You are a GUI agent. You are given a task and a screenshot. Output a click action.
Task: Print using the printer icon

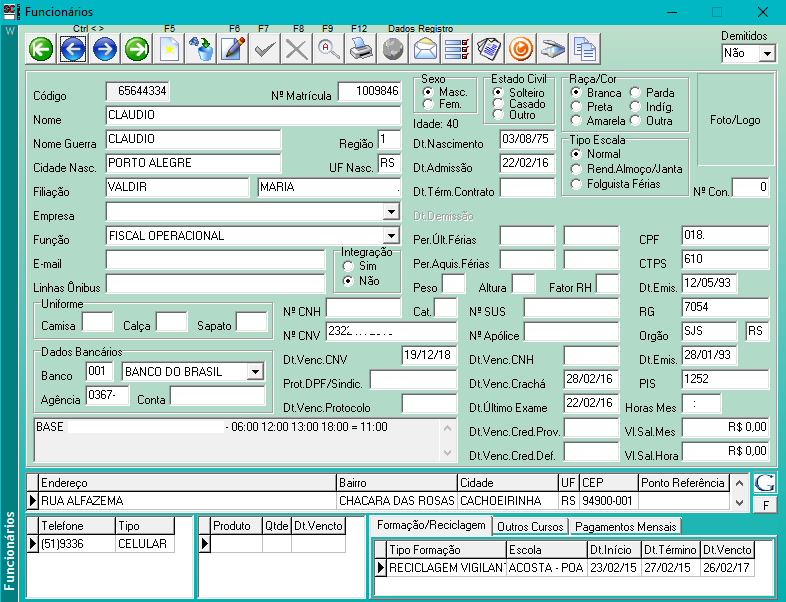pos(360,48)
